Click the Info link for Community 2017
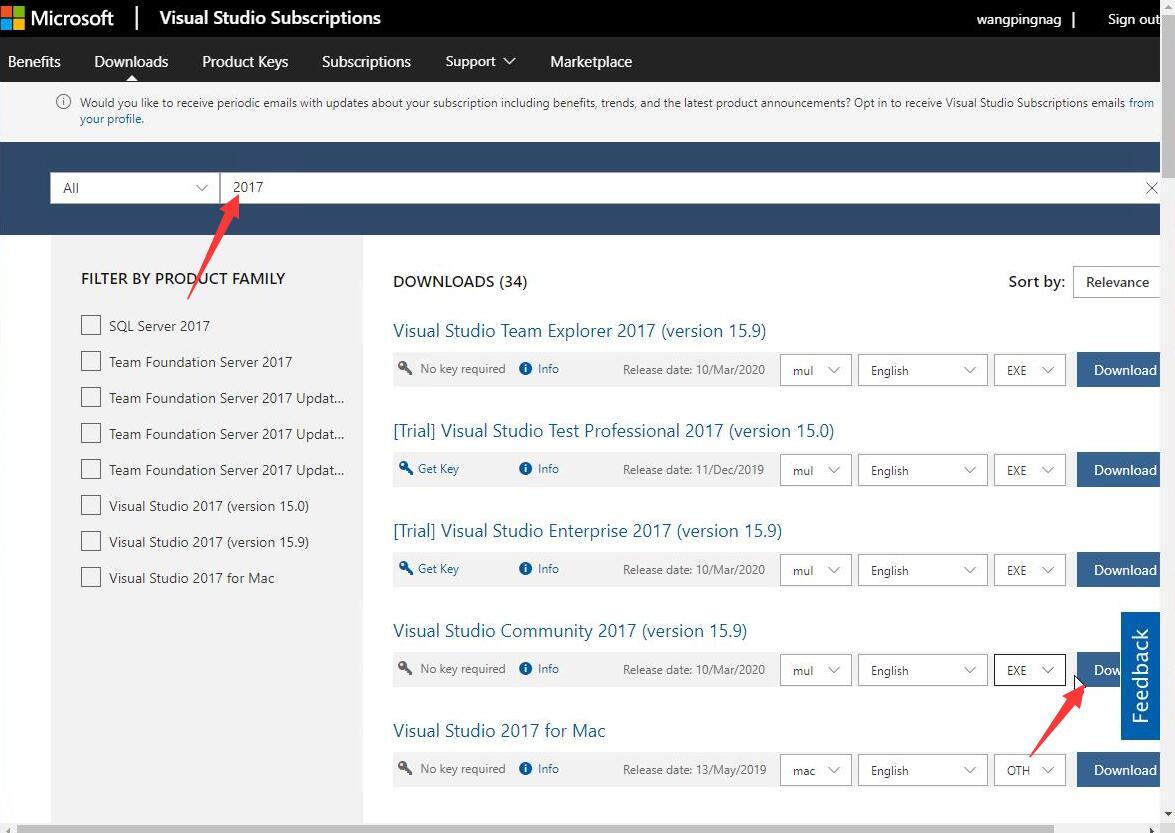 (x=548, y=669)
